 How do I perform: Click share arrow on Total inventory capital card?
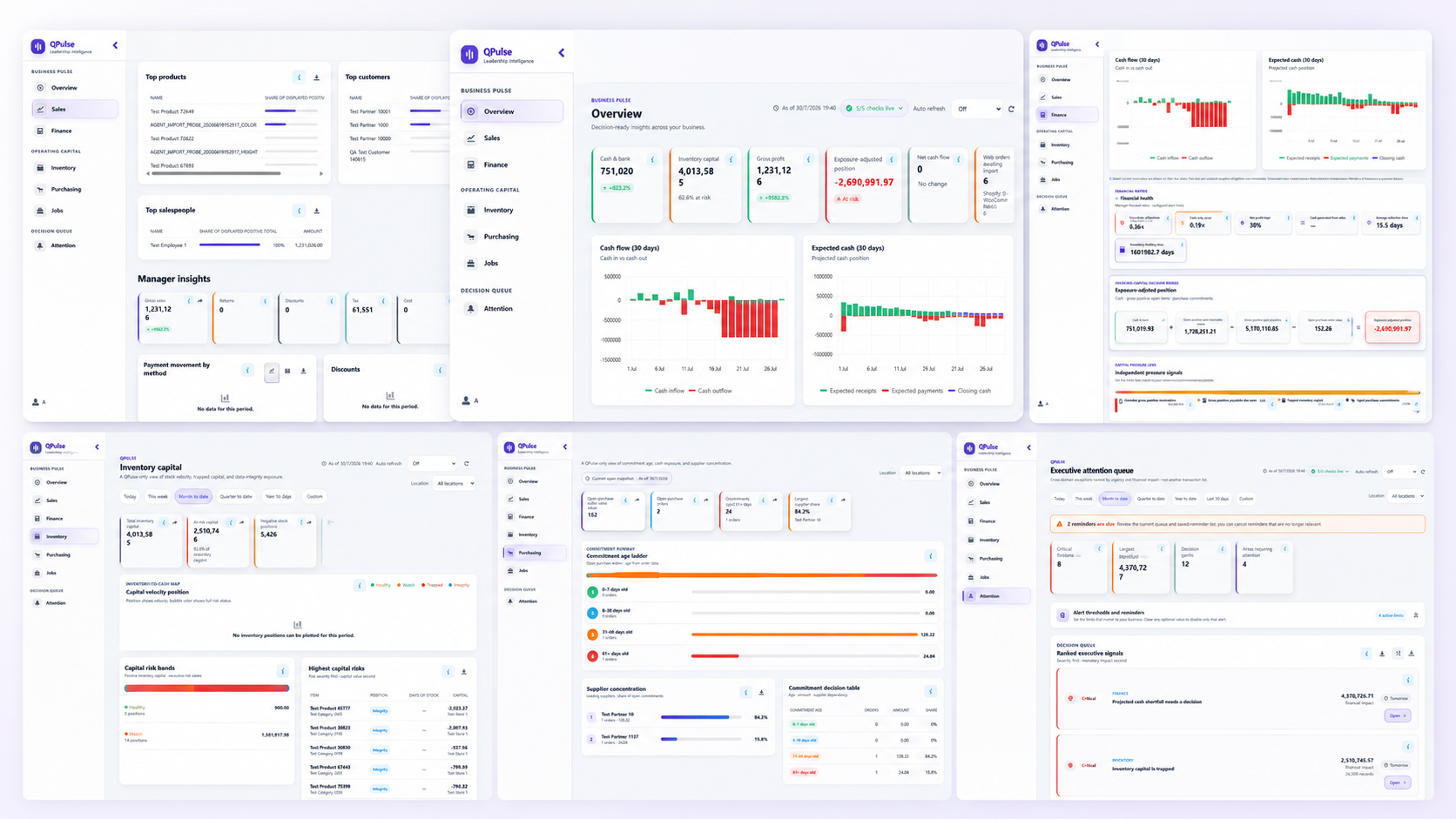(x=175, y=522)
